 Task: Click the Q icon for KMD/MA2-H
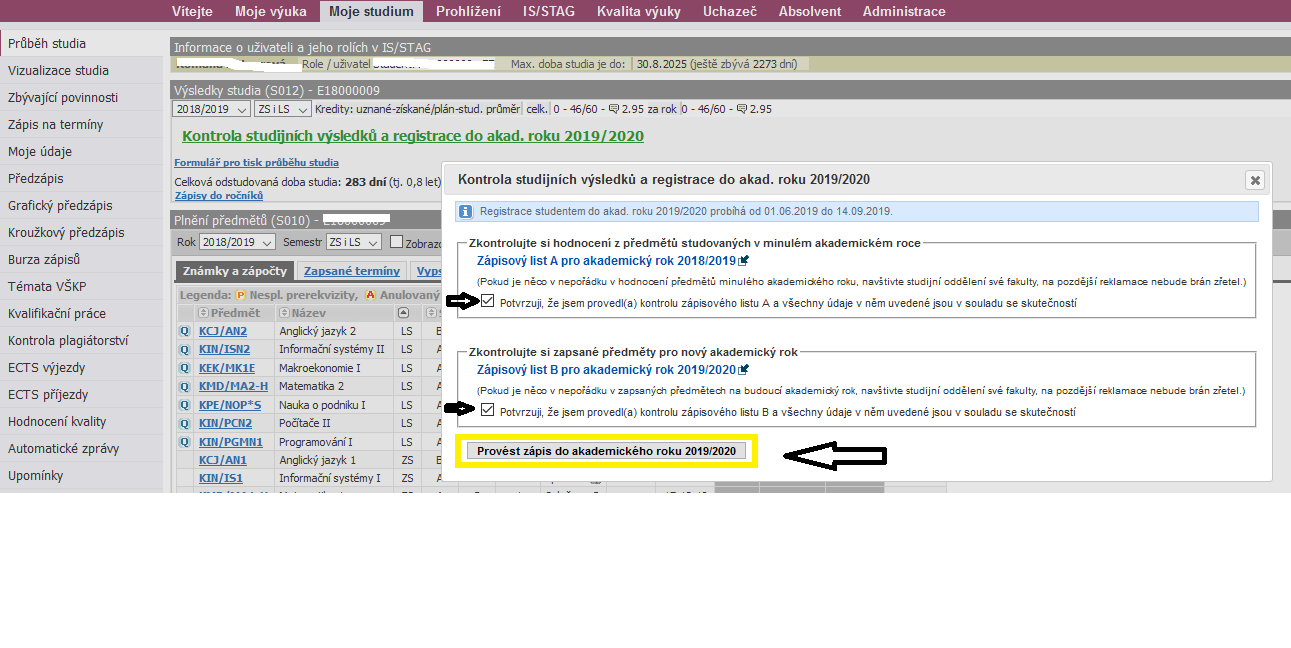click(x=184, y=386)
